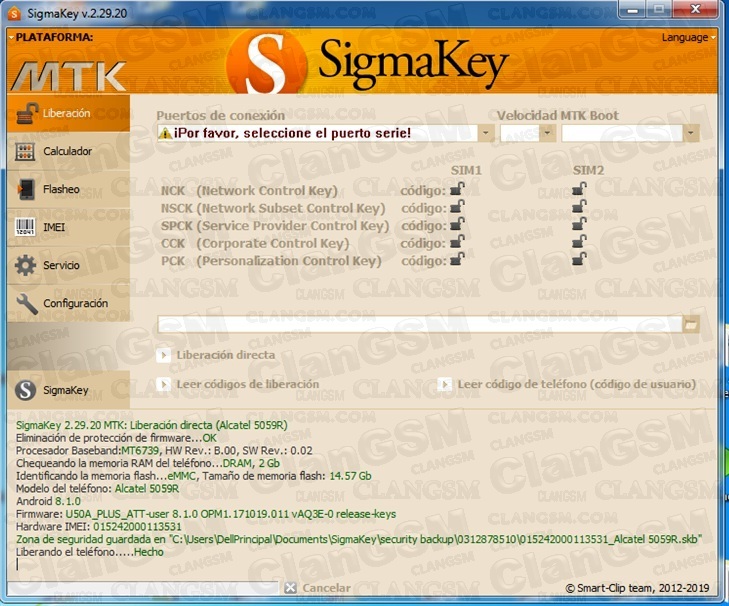The height and width of the screenshot is (606, 729).
Task: Click log line starting with Firmware: U50A_PLUS_ATT
Action: (x=206, y=514)
